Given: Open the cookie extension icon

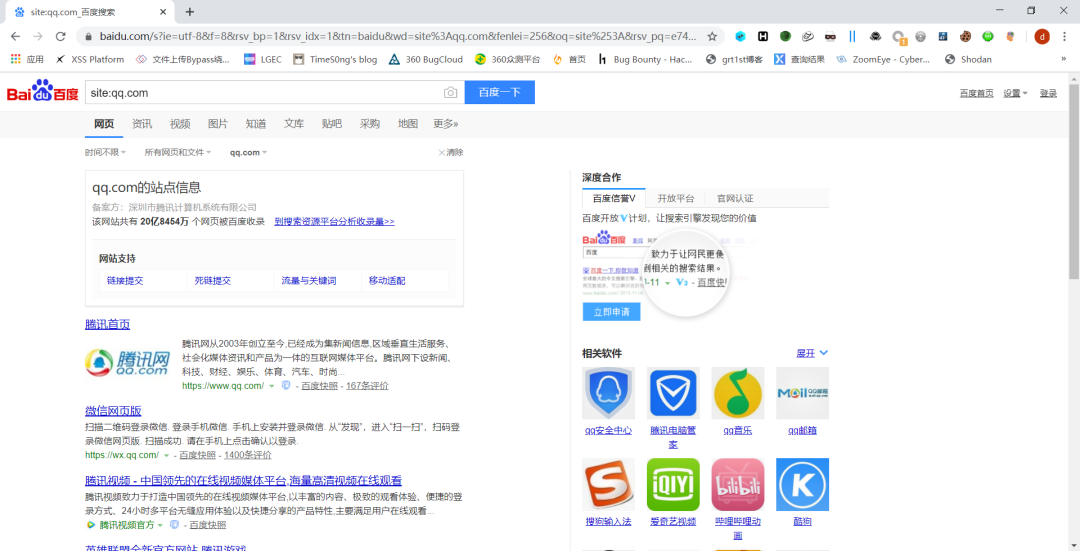Looking at the screenshot, I should (966, 37).
